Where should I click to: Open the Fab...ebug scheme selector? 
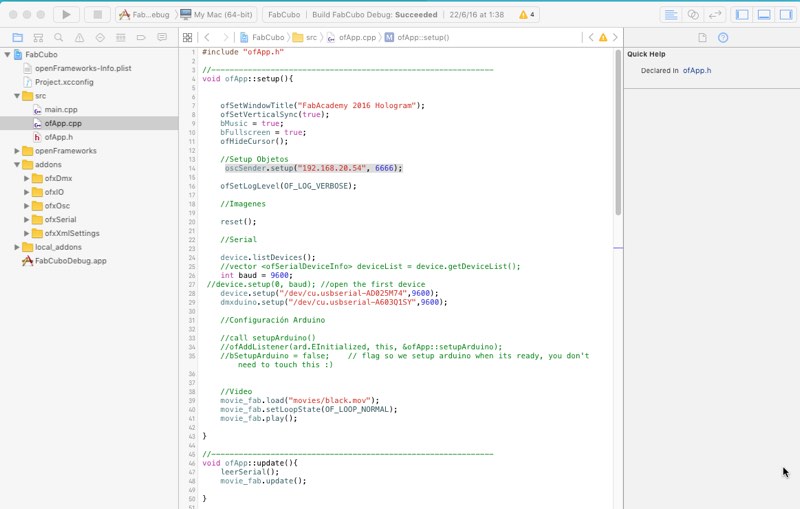[x=144, y=14]
